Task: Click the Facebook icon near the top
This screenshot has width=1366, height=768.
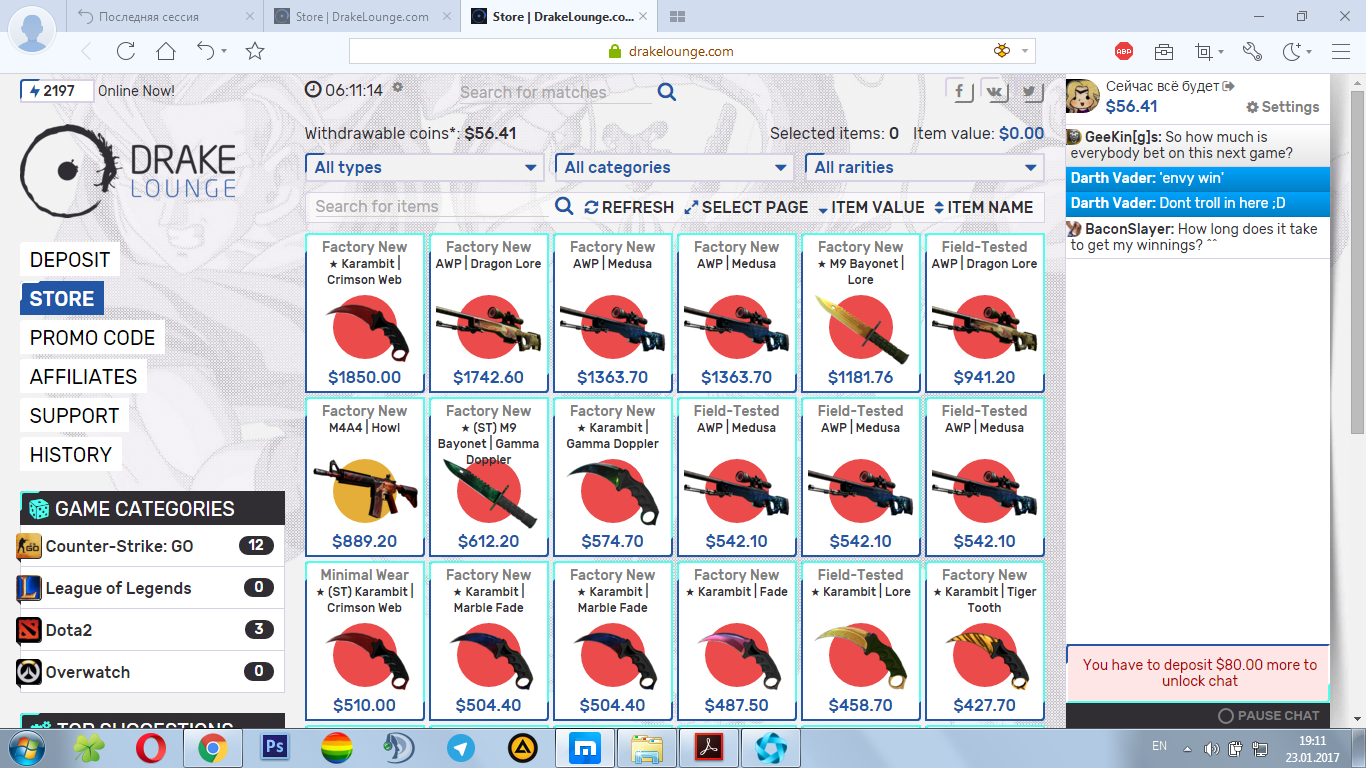Action: pos(960,91)
